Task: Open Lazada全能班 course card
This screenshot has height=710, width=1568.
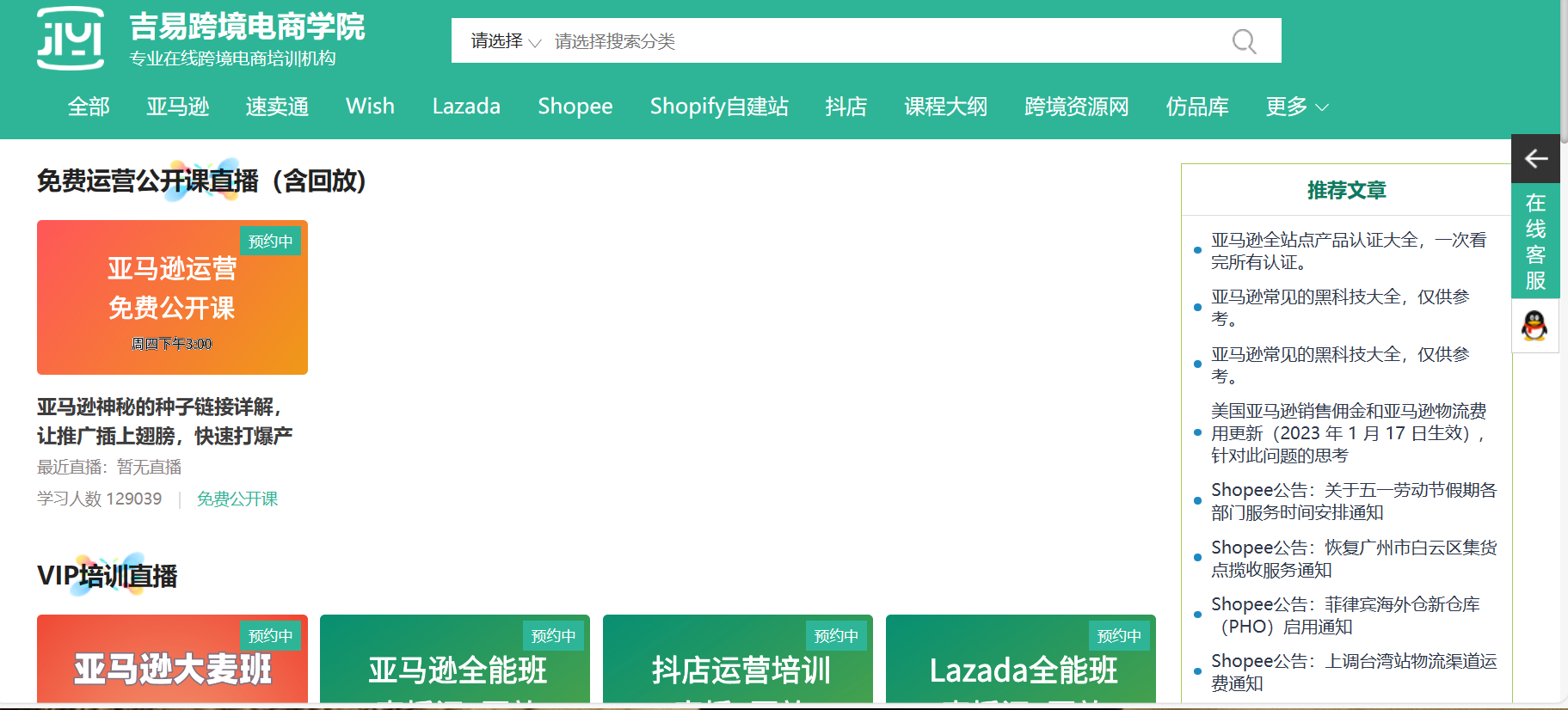Action: [x=1021, y=660]
